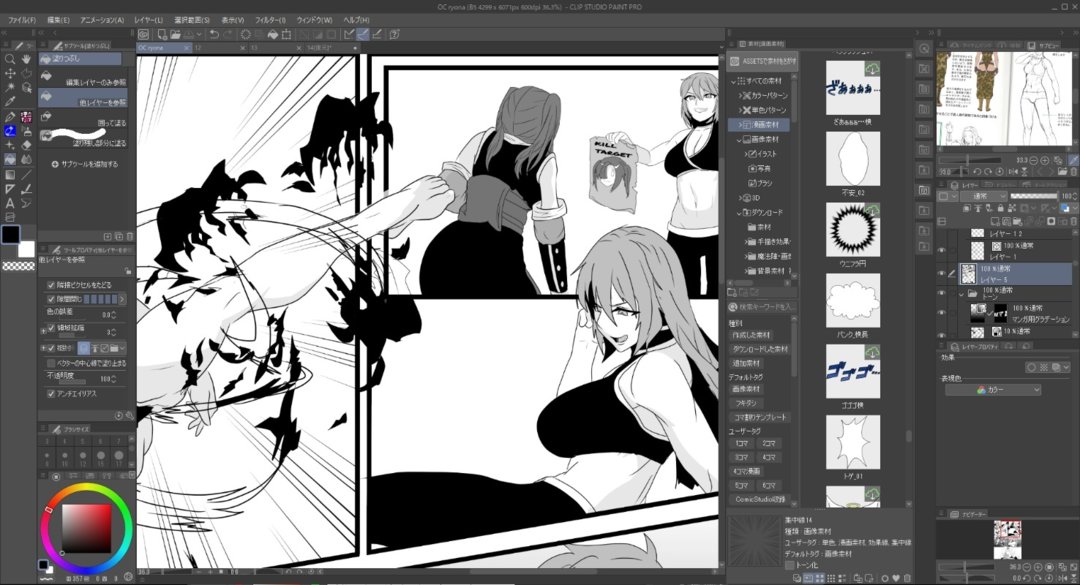The width and height of the screenshot is (1080, 585).
Task: Click the Undo arrow in command bar
Action: click(x=214, y=34)
